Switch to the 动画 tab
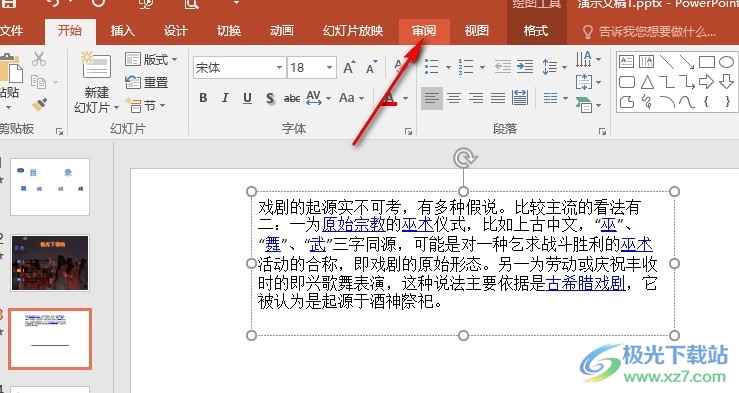This screenshot has height=393, width=739. point(282,31)
